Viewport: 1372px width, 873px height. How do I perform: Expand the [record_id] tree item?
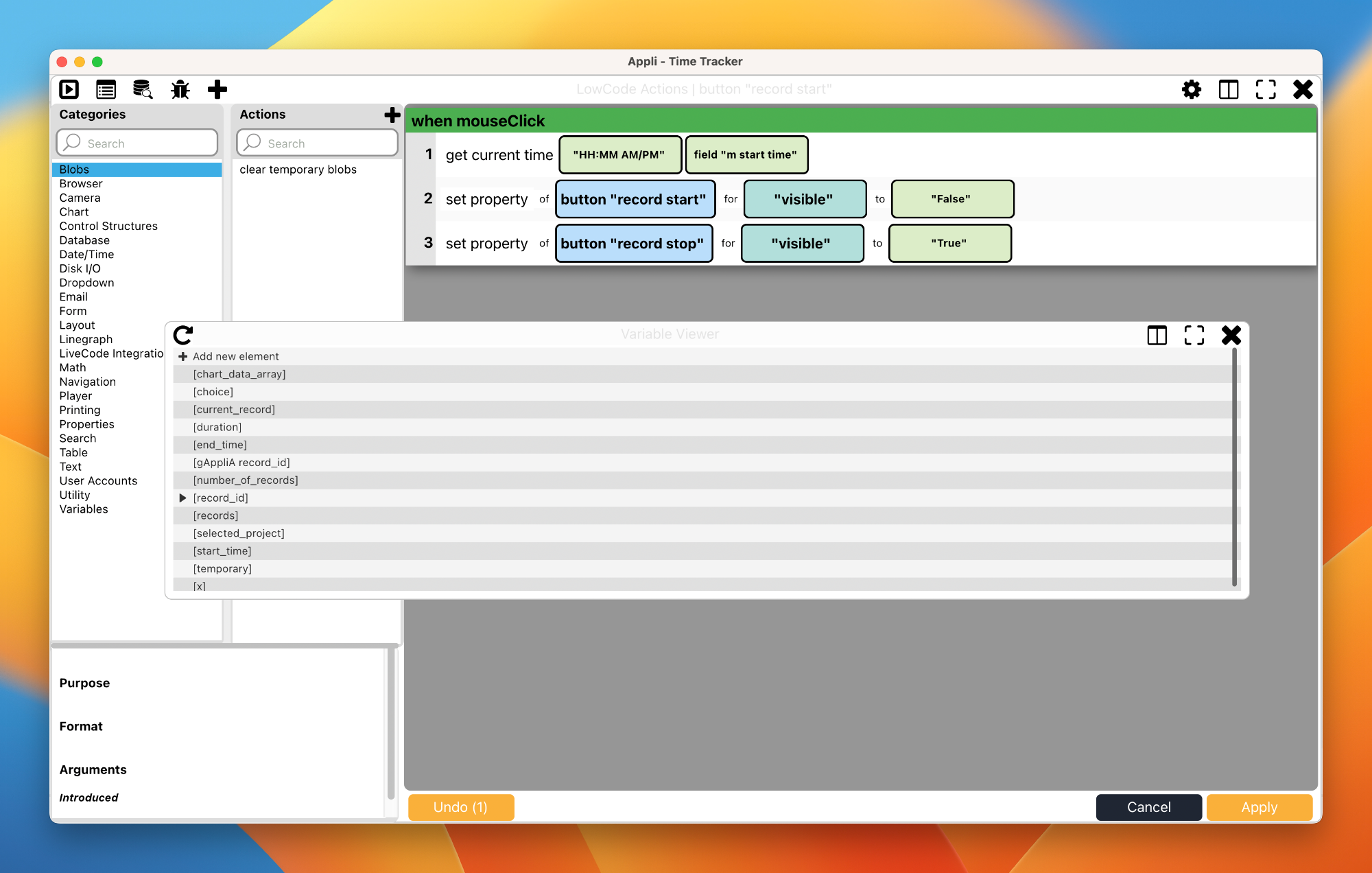178,498
